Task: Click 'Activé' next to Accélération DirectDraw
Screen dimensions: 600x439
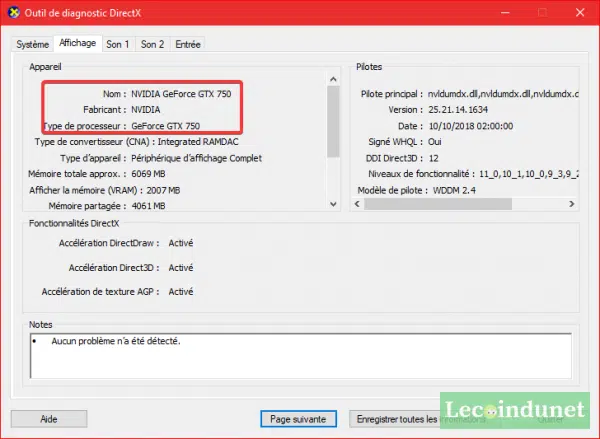Action: tap(181, 243)
